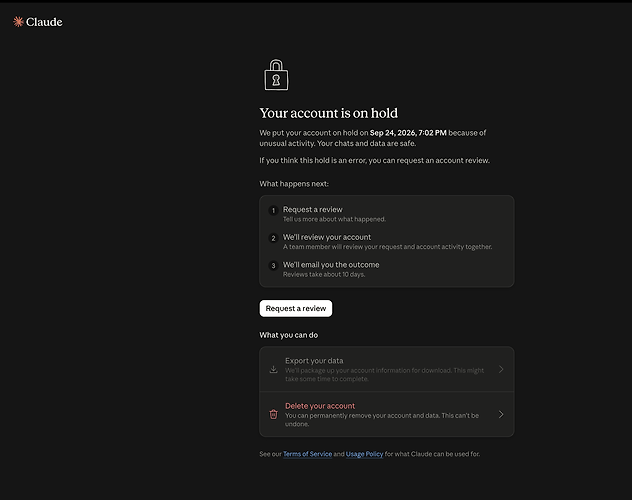Click the Request a review step title
Image resolution: width=632 pixels, height=500 pixels.
[x=312, y=210]
